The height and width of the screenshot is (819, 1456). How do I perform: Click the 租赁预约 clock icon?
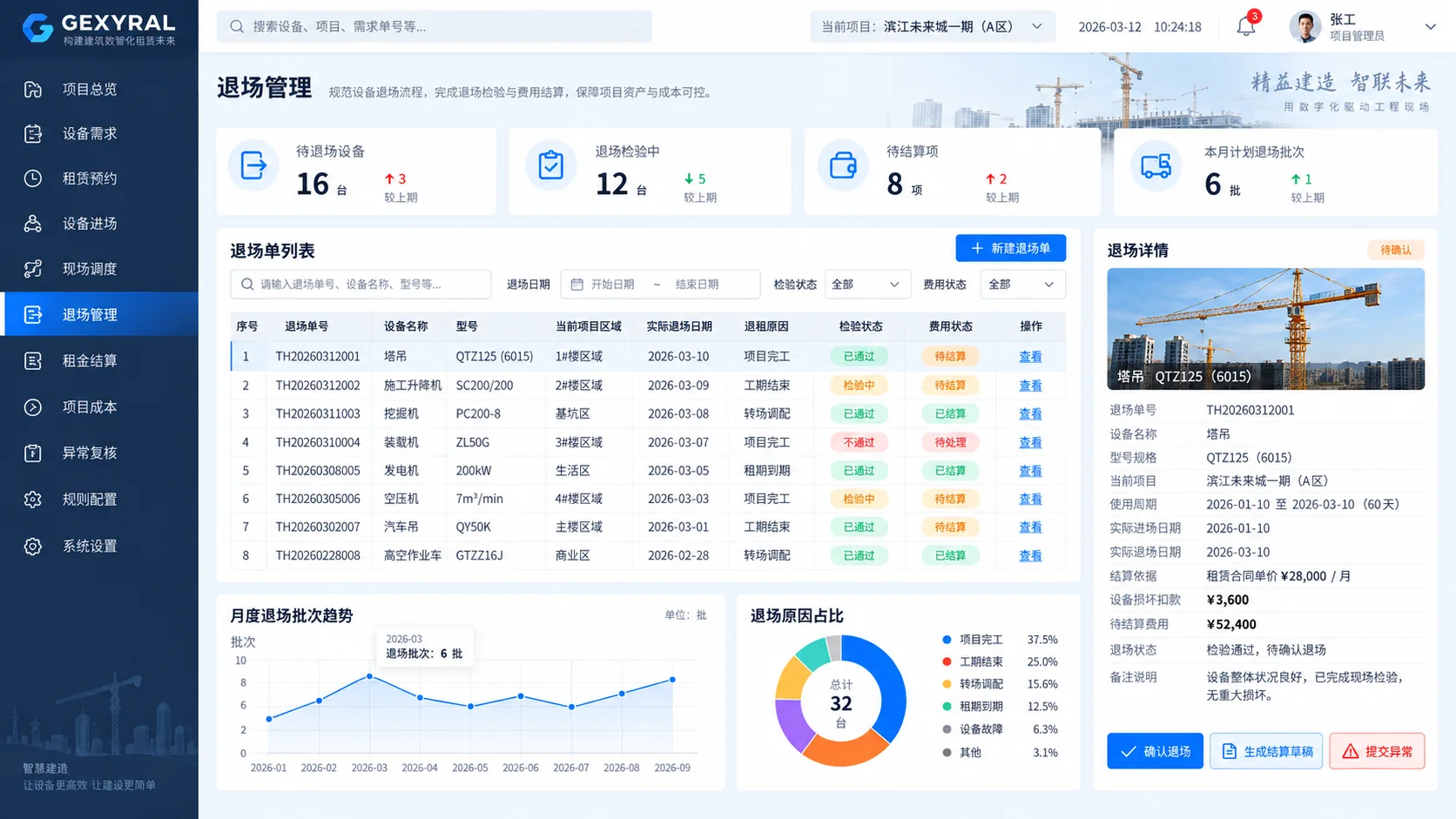[x=33, y=178]
